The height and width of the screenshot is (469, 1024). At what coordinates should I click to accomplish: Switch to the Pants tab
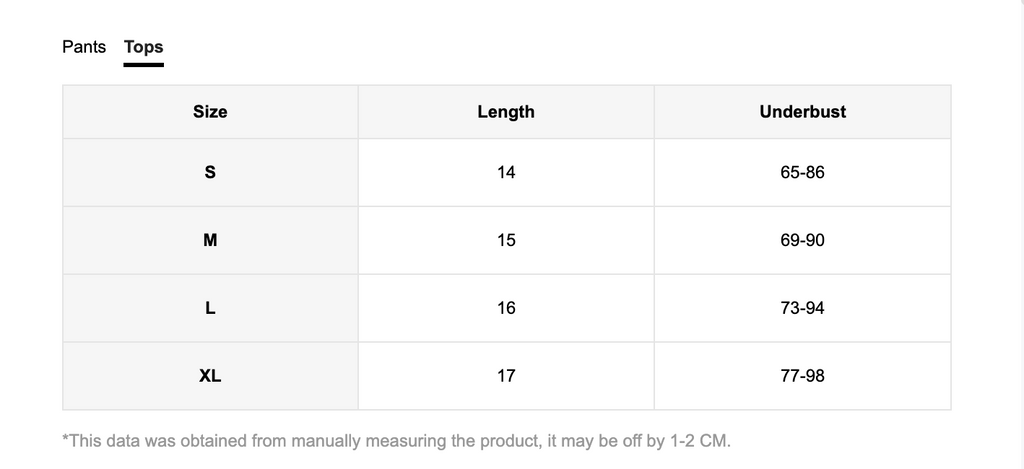click(x=84, y=47)
